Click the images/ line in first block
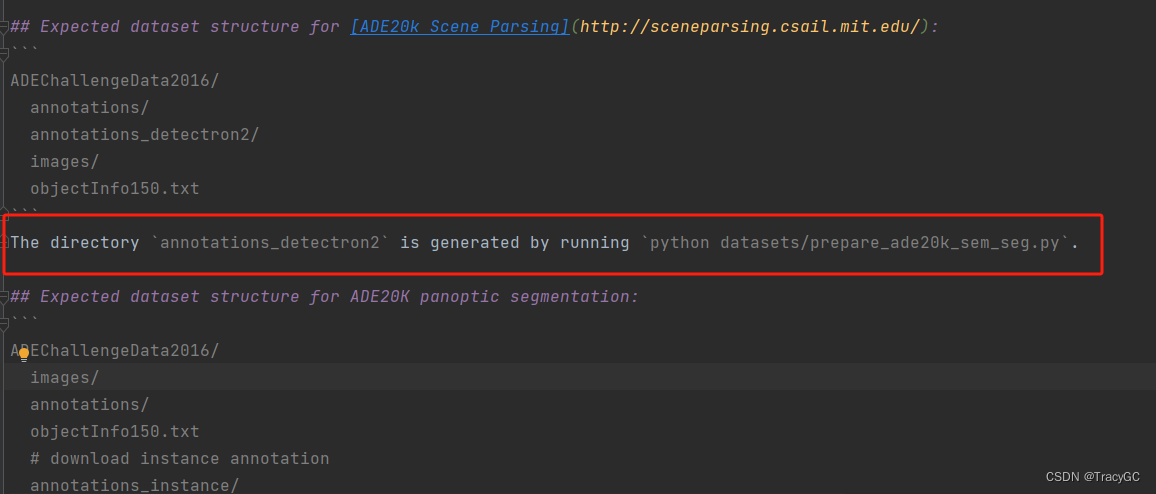Viewport: 1156px width, 494px height. pyautogui.click(x=64, y=161)
